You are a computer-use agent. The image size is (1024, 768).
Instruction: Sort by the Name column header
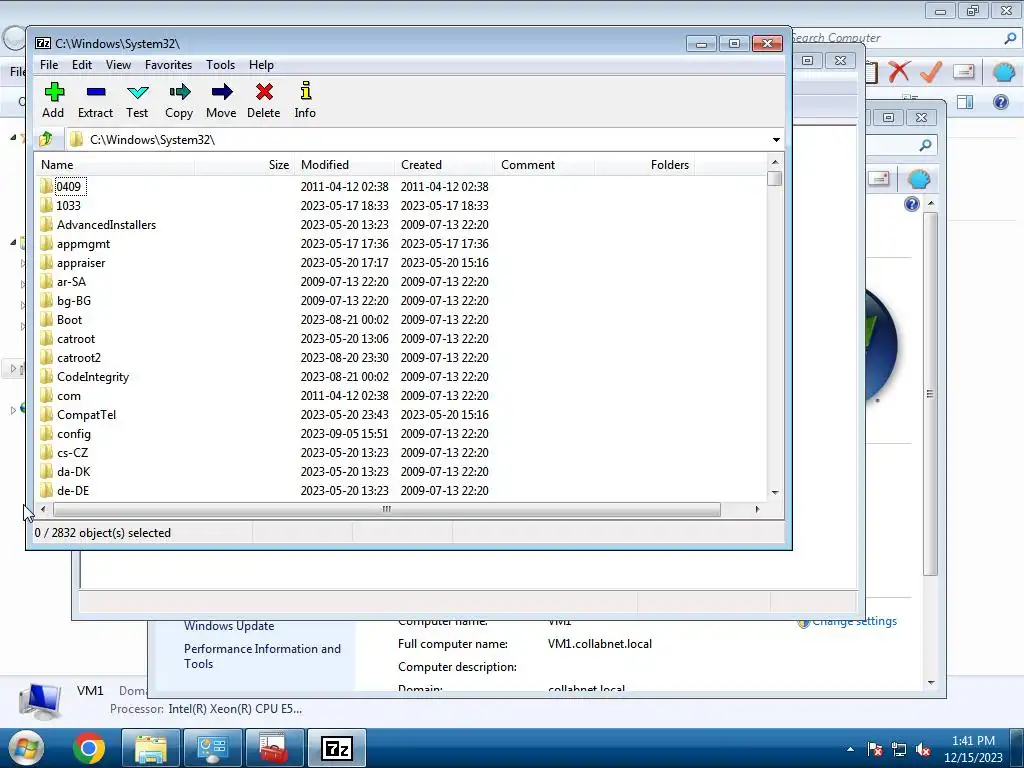[115, 165]
